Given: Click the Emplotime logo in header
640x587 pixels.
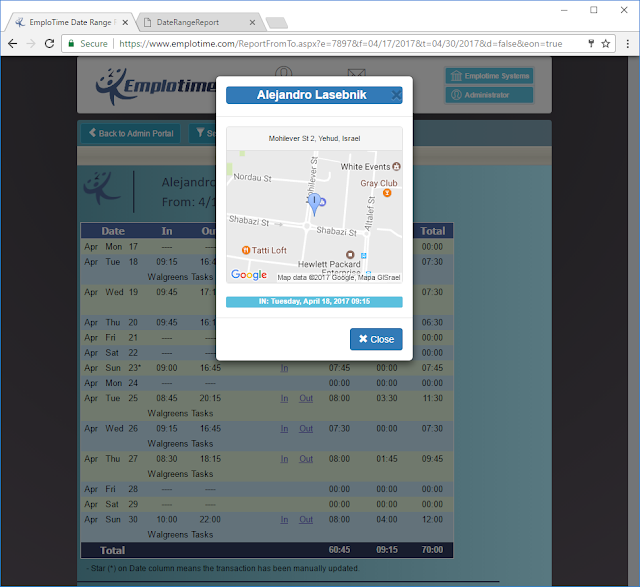Looking at the screenshot, I should click(155, 86).
